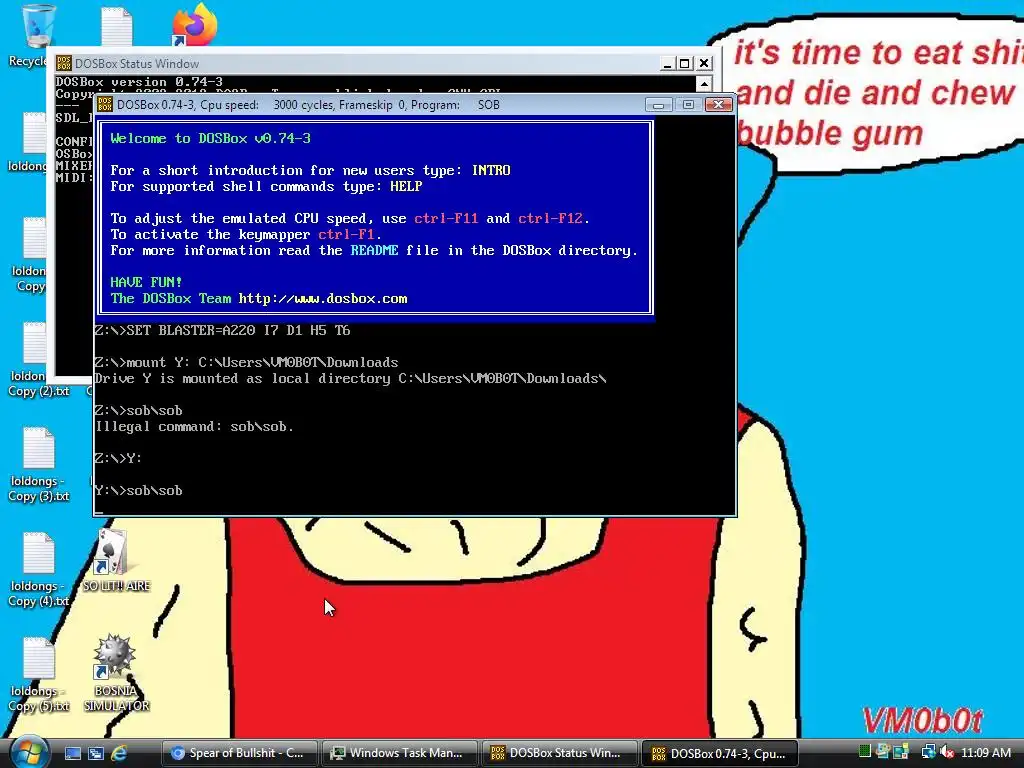This screenshot has height=768, width=1024.
Task: Close the DOSBox 0.74-3 main window
Action: tap(718, 104)
